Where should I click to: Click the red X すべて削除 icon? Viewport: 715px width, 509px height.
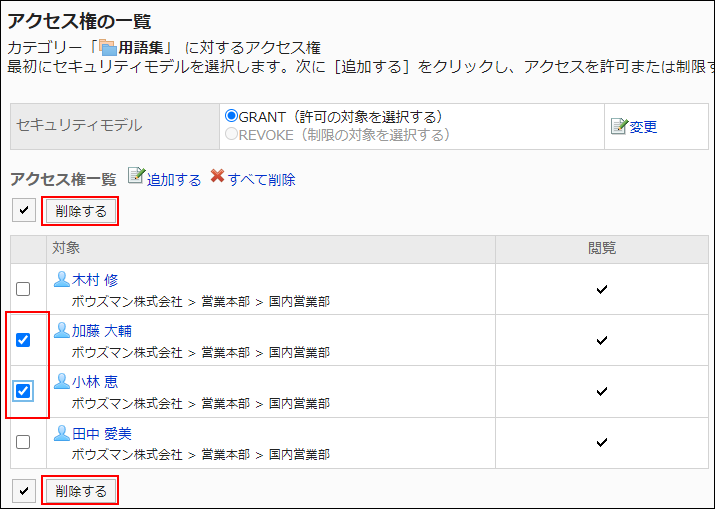pyautogui.click(x=218, y=176)
